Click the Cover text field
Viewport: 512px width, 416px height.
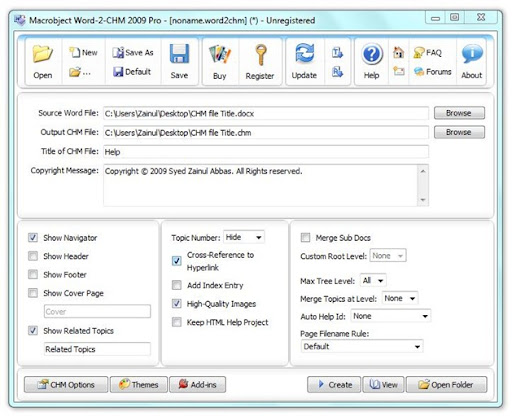[x=97, y=311]
